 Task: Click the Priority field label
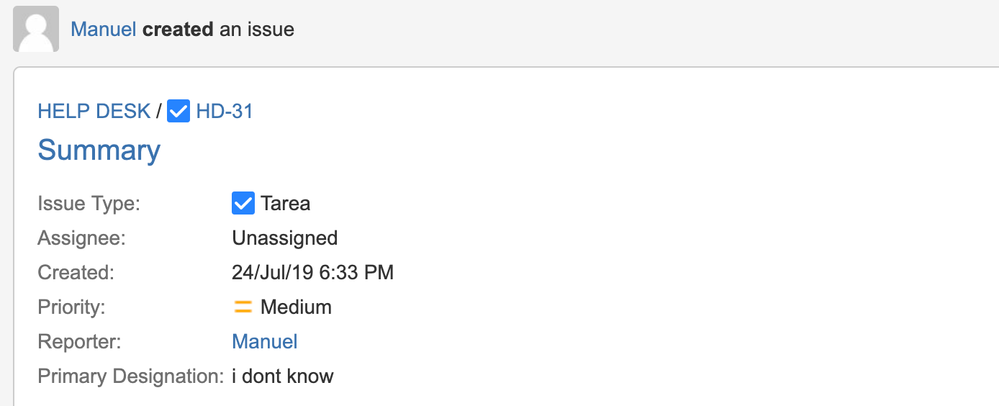click(x=71, y=308)
